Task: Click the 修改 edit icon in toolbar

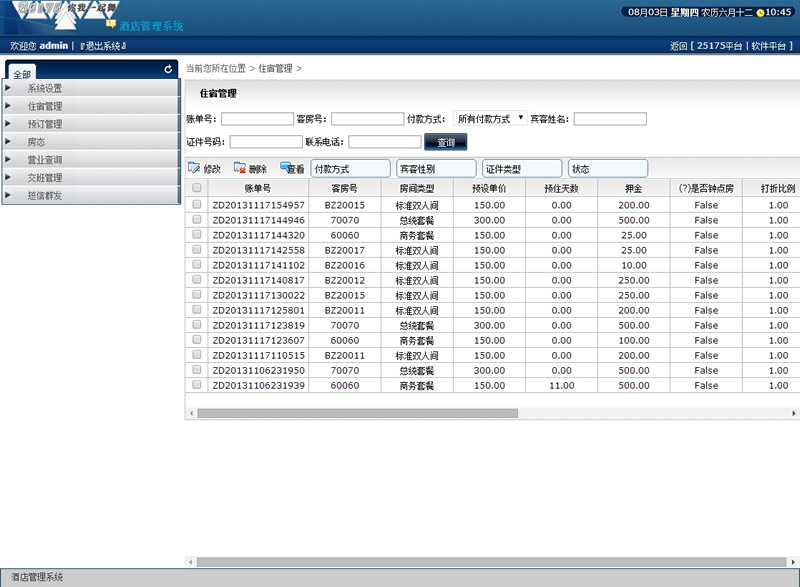Action: [194, 168]
